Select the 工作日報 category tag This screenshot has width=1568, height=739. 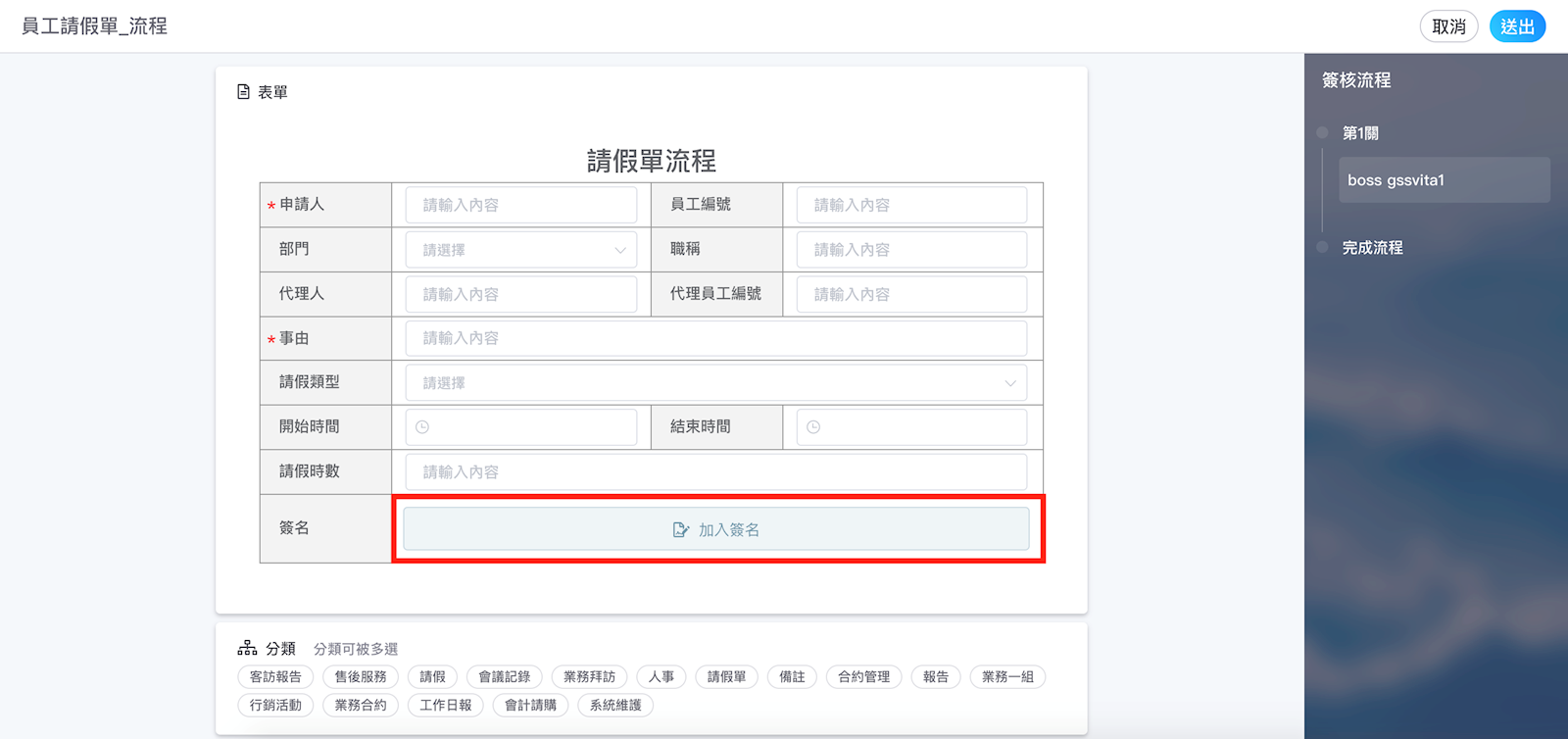[446, 706]
